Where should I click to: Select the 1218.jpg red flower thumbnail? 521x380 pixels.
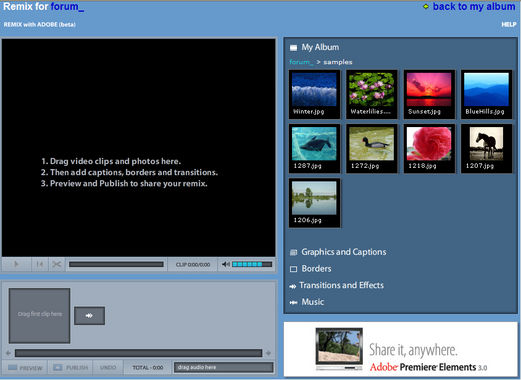tap(429, 149)
